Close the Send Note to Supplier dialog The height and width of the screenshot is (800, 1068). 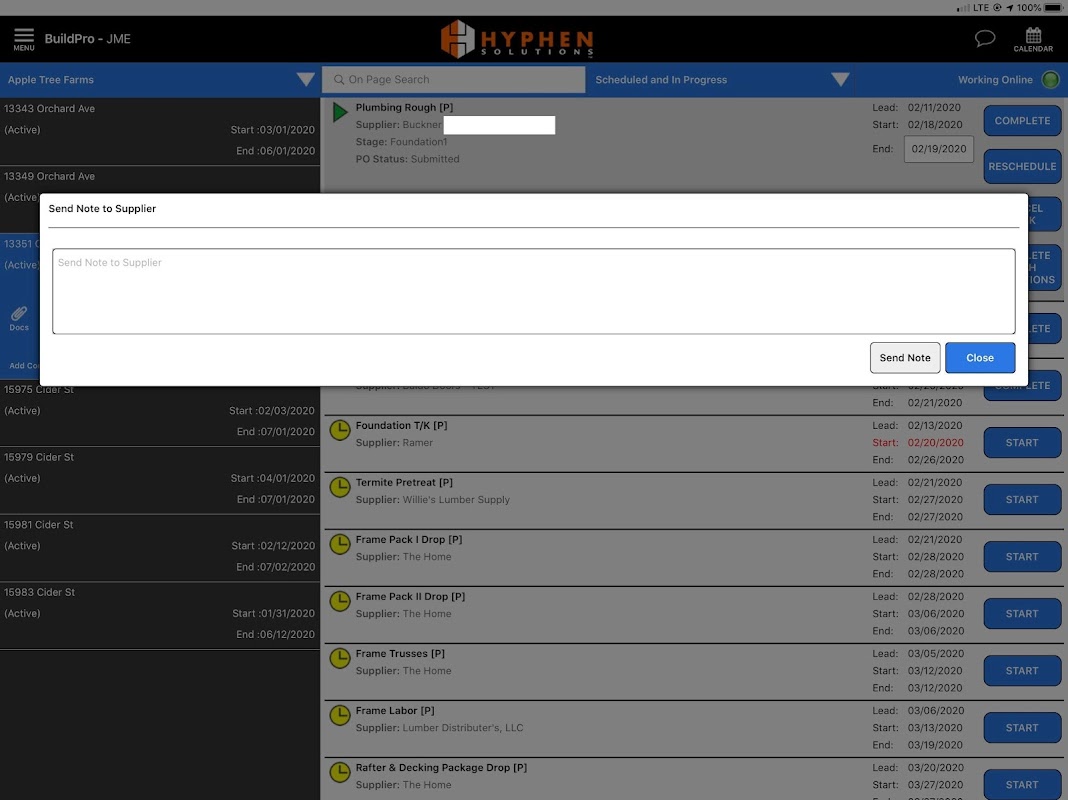(979, 357)
